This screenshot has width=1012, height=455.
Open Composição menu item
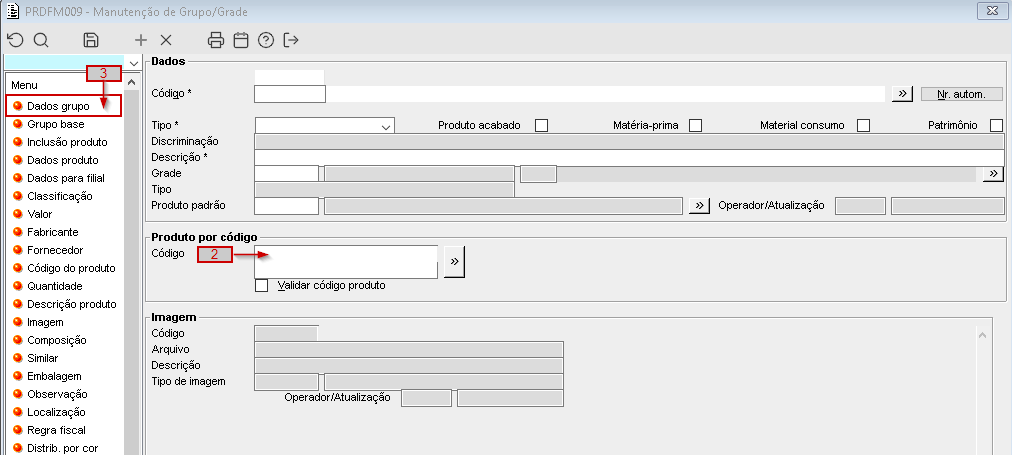coord(56,341)
